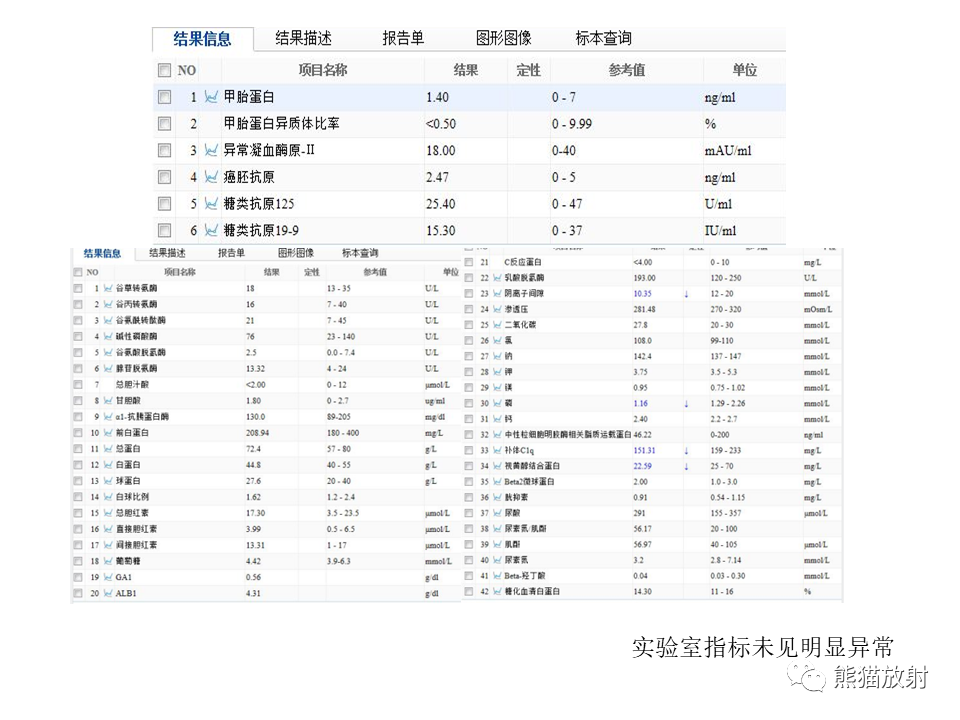Check the box for C反应蛋白 row
Image resolution: width=960 pixels, height=720 pixels.
coord(468,262)
